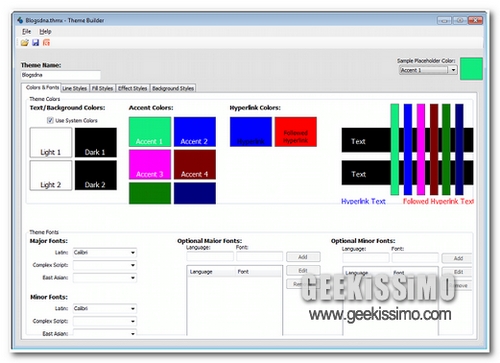Pick the Accent 2 blue color swatch

[195, 132]
